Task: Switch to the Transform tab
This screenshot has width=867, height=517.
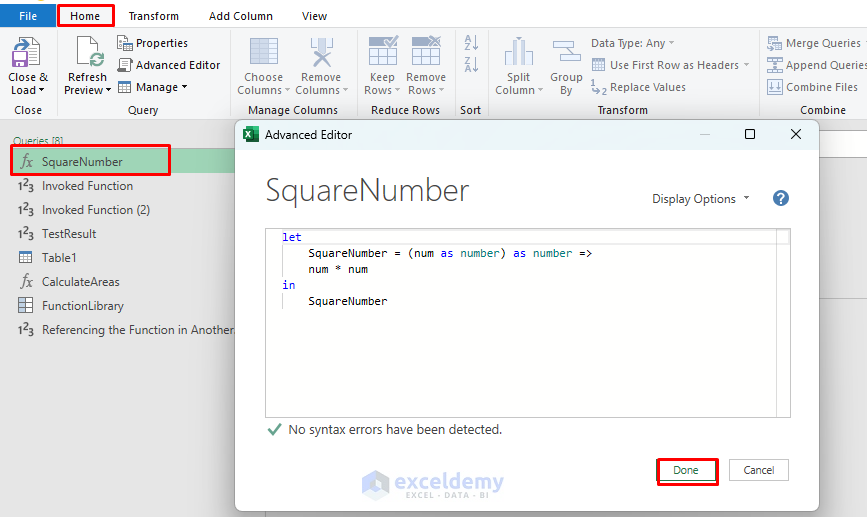Action: (x=154, y=16)
